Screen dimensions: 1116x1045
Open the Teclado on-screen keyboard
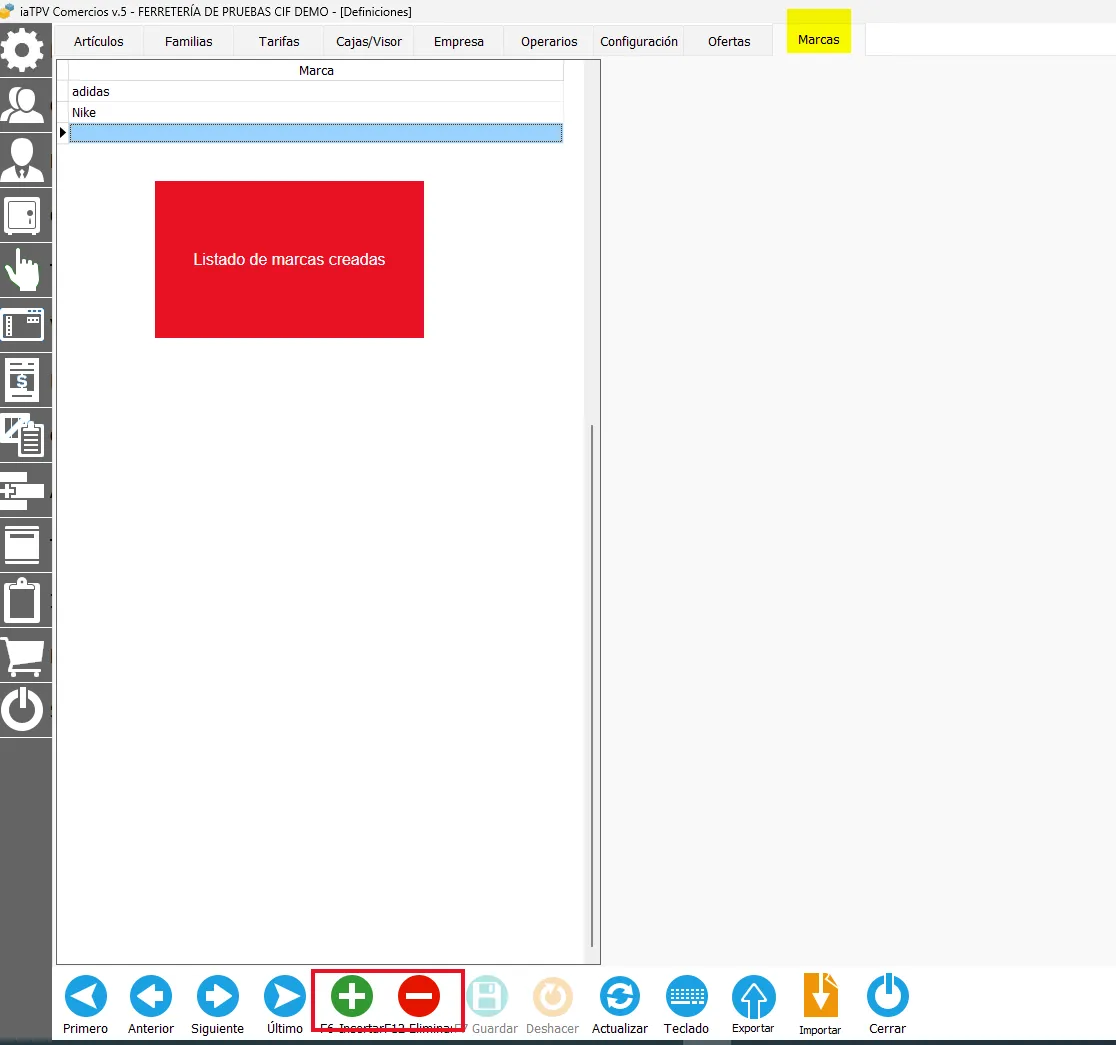tap(687, 996)
